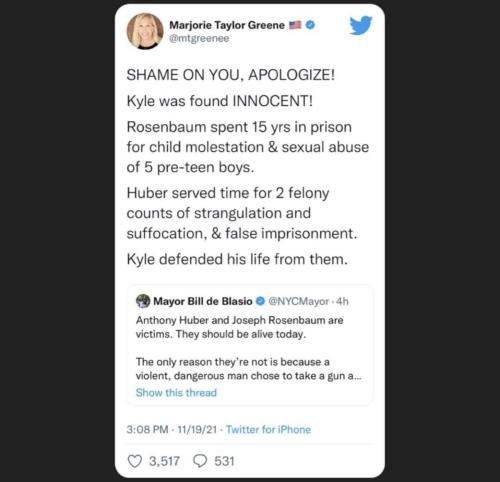This screenshot has height=482, width=500.
Task: Click the blue verified badge beside Greene
Action: point(310,25)
